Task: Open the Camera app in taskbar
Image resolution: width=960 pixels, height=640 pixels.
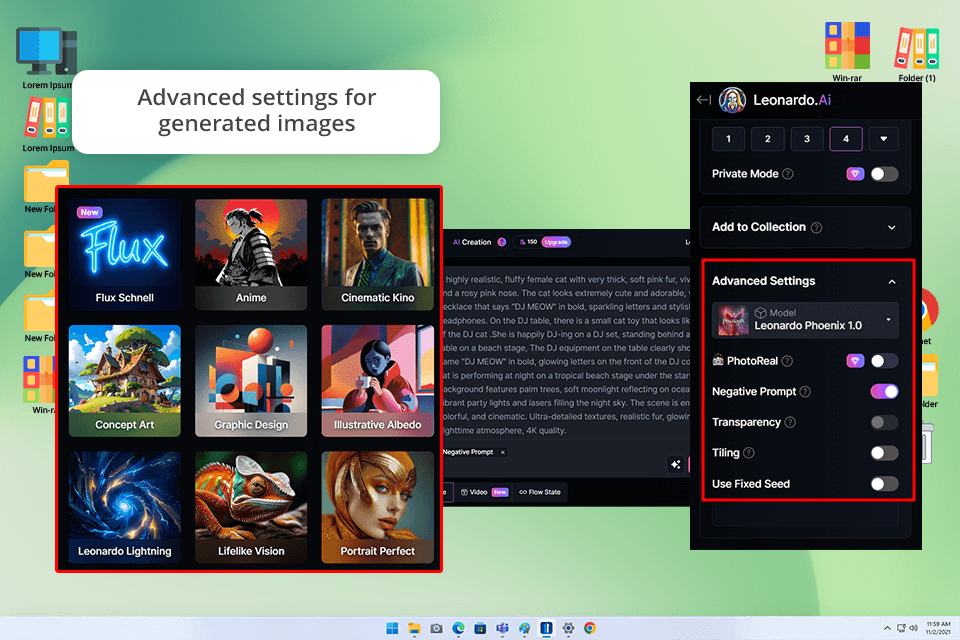Action: click(x=437, y=628)
